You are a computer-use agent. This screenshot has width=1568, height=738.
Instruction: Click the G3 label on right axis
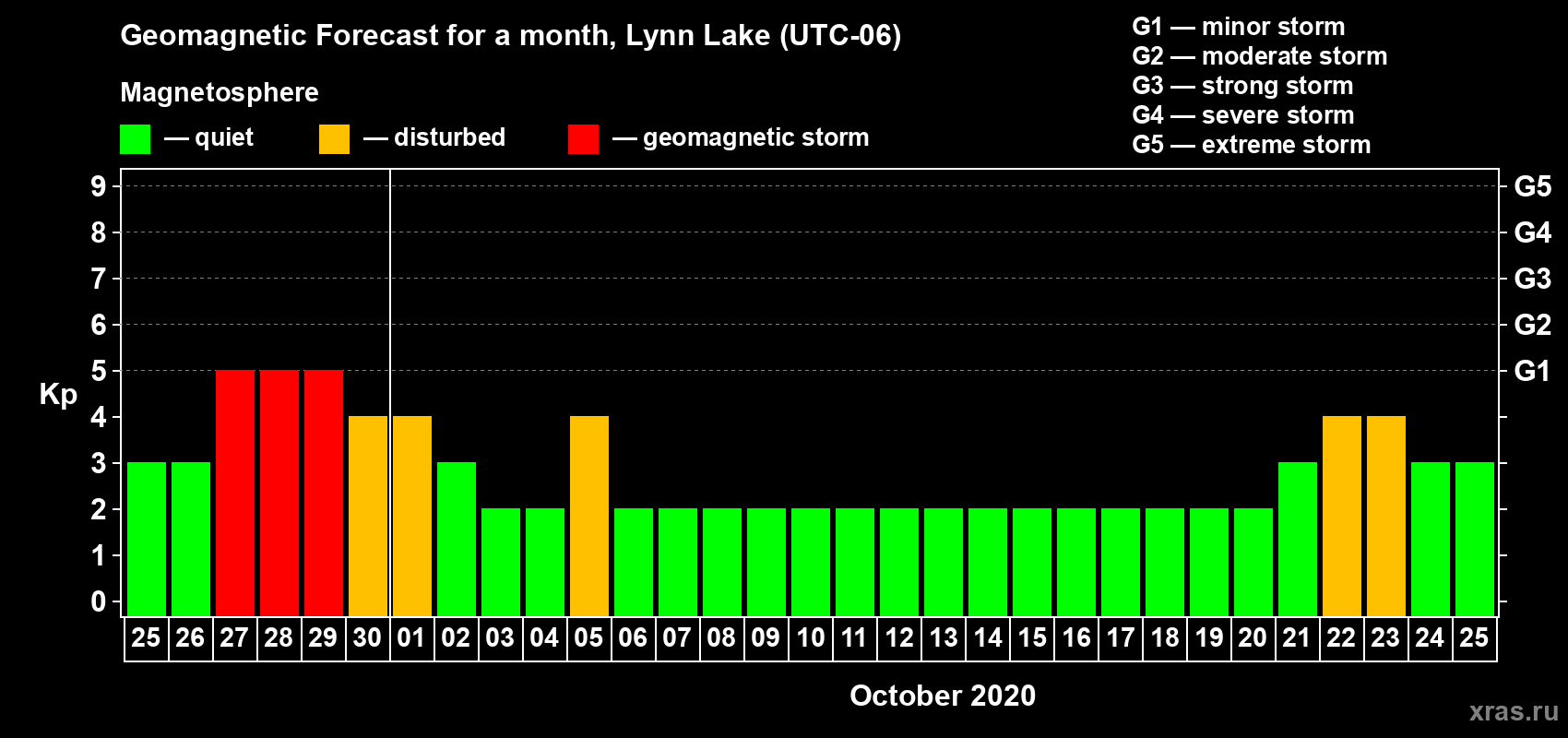point(1533,279)
